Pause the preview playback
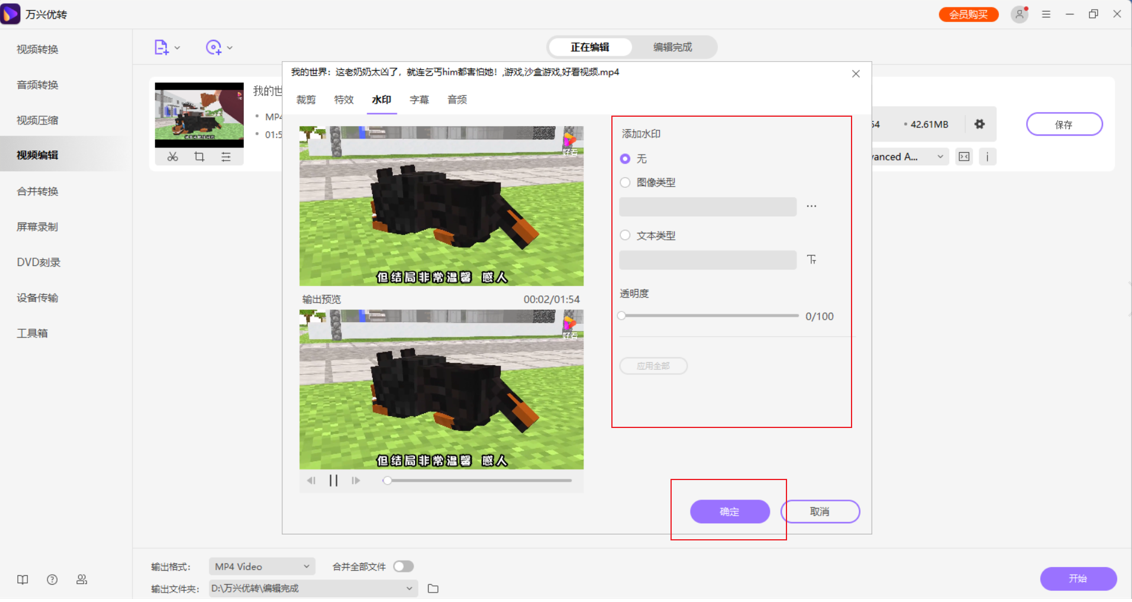The height and width of the screenshot is (602, 1132). pos(334,481)
